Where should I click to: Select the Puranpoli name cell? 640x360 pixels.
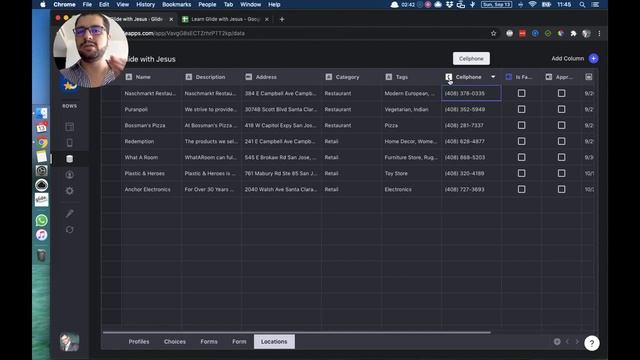click(151, 109)
